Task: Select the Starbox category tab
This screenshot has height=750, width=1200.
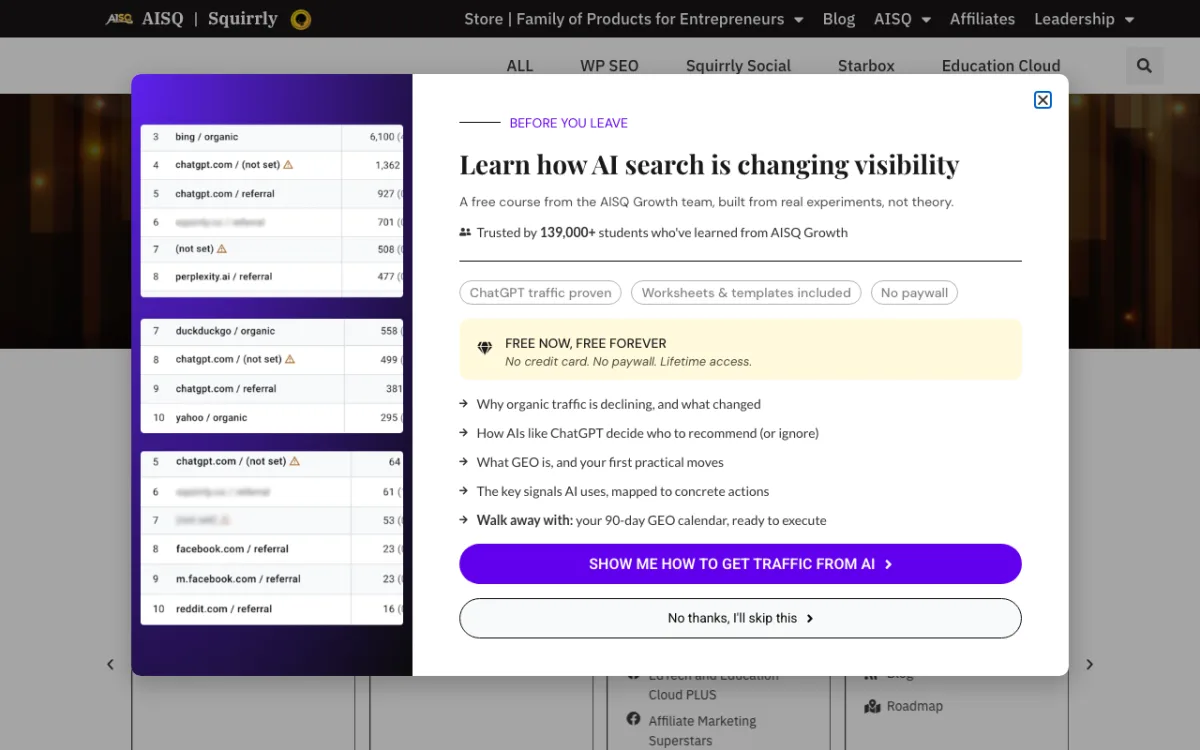Action: click(x=866, y=66)
